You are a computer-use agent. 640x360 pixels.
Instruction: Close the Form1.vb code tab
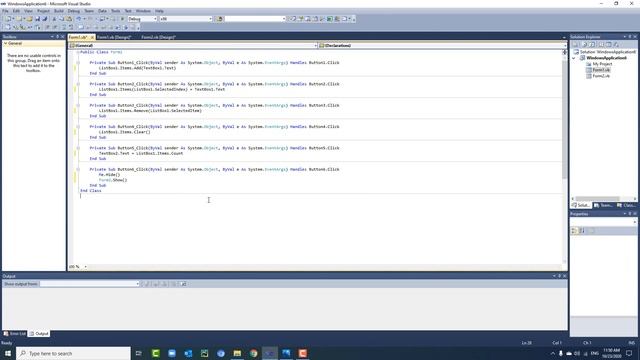pyautogui.click(x=92, y=37)
